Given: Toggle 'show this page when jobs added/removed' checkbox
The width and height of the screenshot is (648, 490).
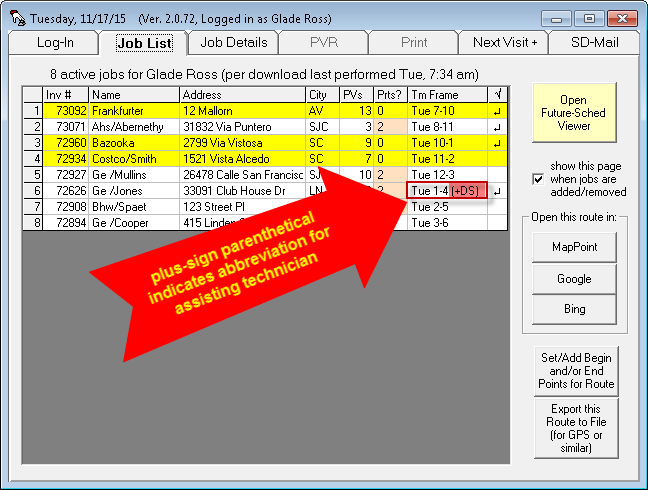Looking at the screenshot, I should point(540,178).
